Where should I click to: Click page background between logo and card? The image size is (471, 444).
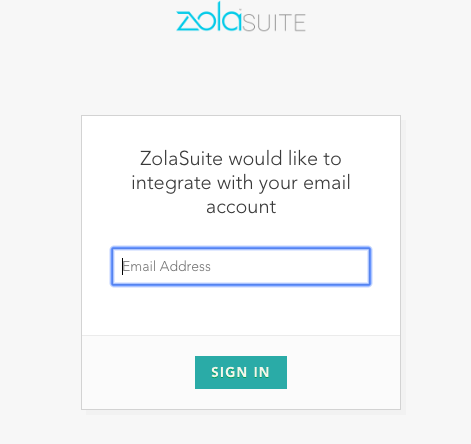click(x=241, y=73)
